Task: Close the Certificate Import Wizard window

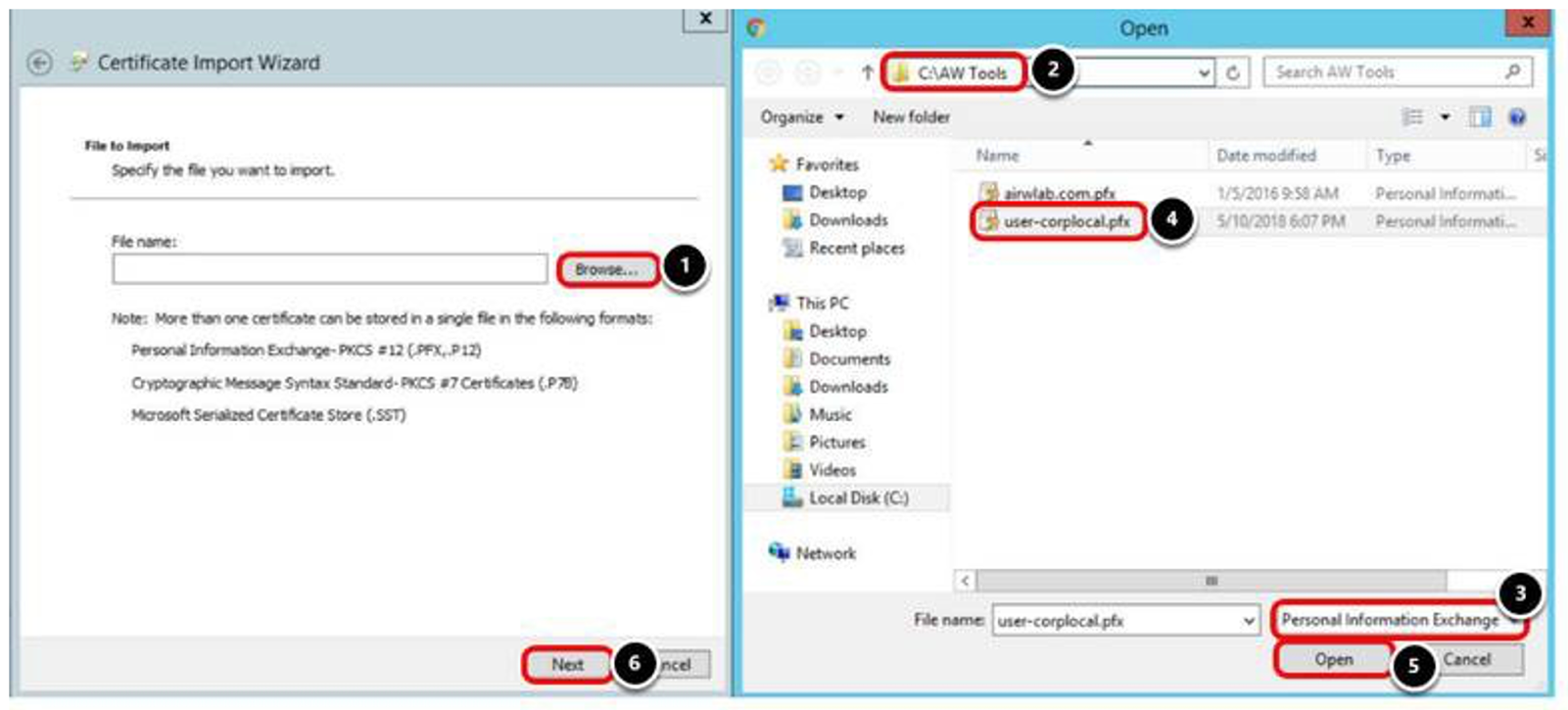Action: (x=704, y=18)
